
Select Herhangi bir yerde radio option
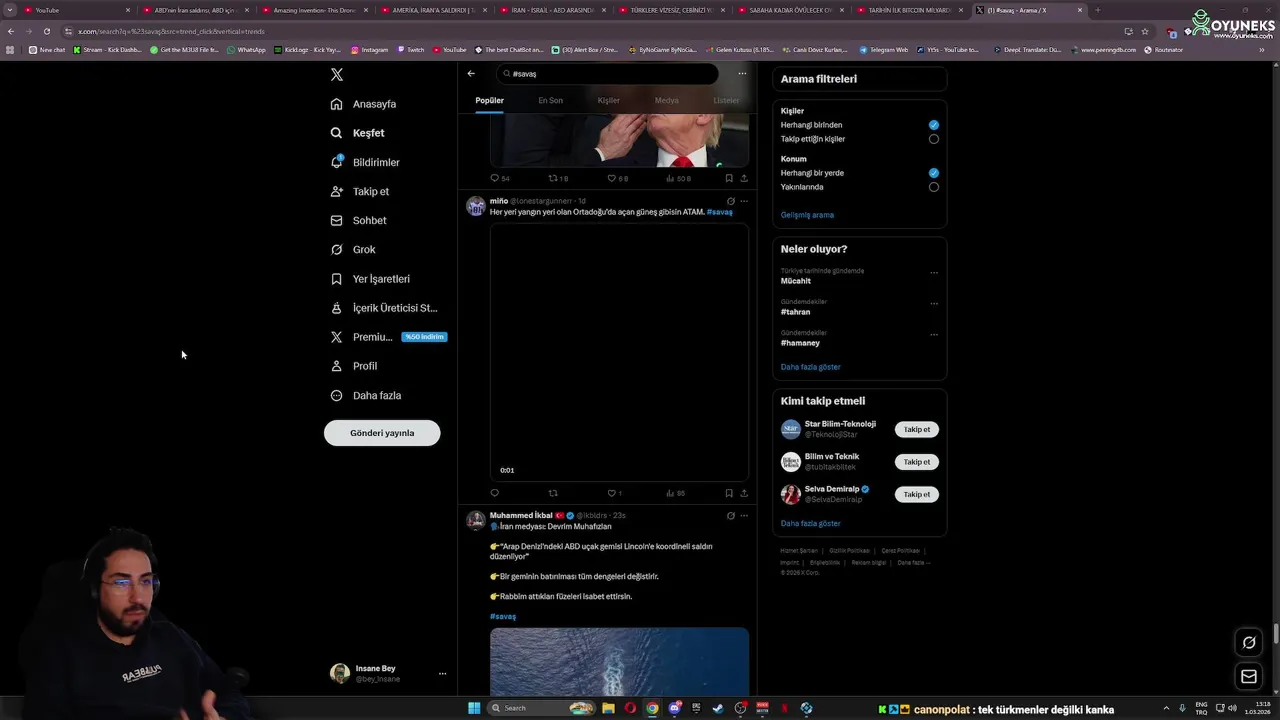934,173
